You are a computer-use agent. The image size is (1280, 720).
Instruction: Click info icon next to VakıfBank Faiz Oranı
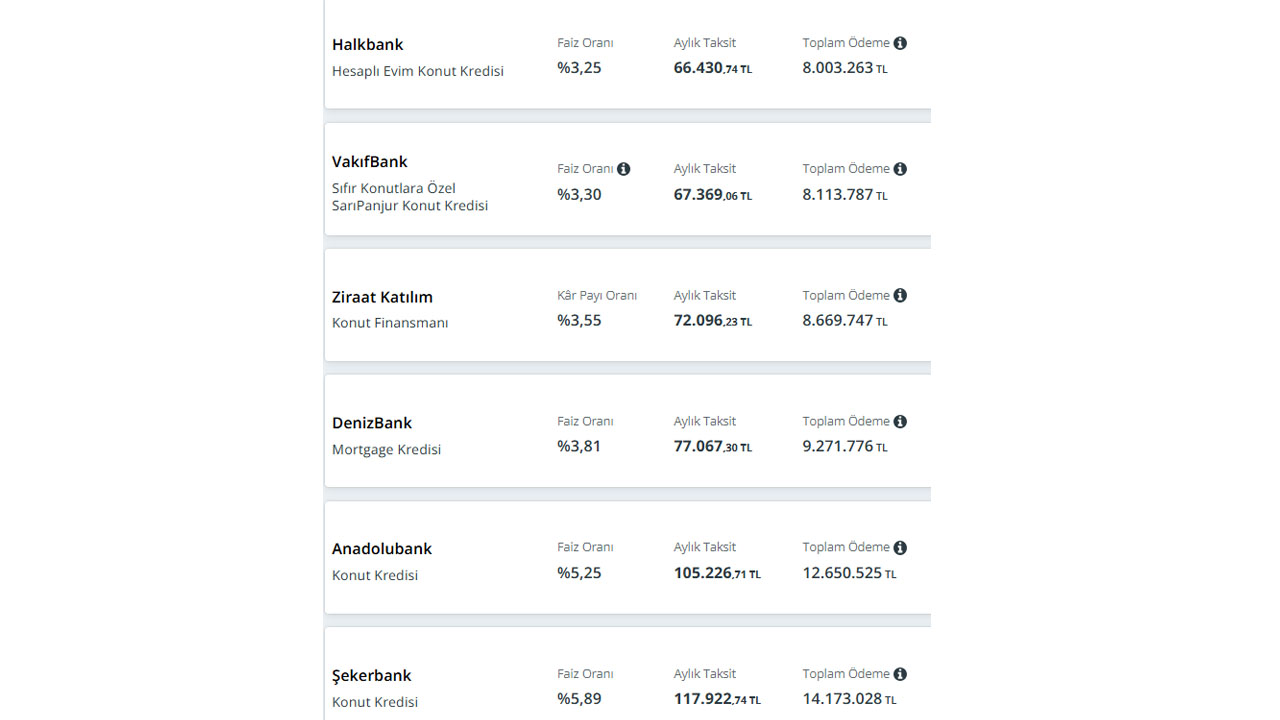pos(623,169)
